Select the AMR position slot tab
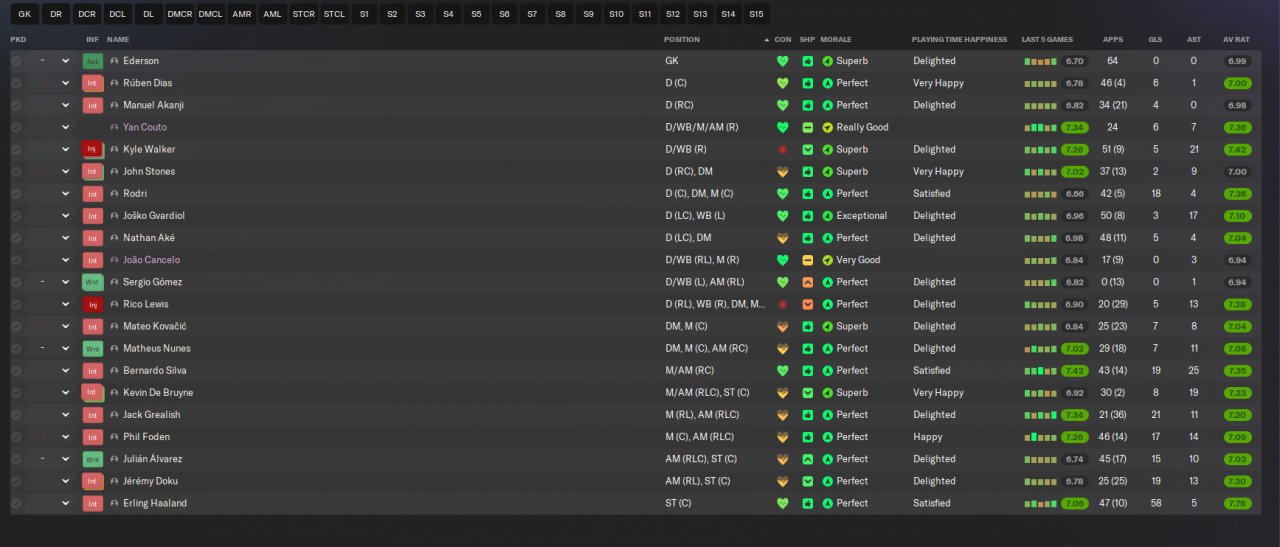The height and width of the screenshot is (547, 1280). (x=242, y=14)
